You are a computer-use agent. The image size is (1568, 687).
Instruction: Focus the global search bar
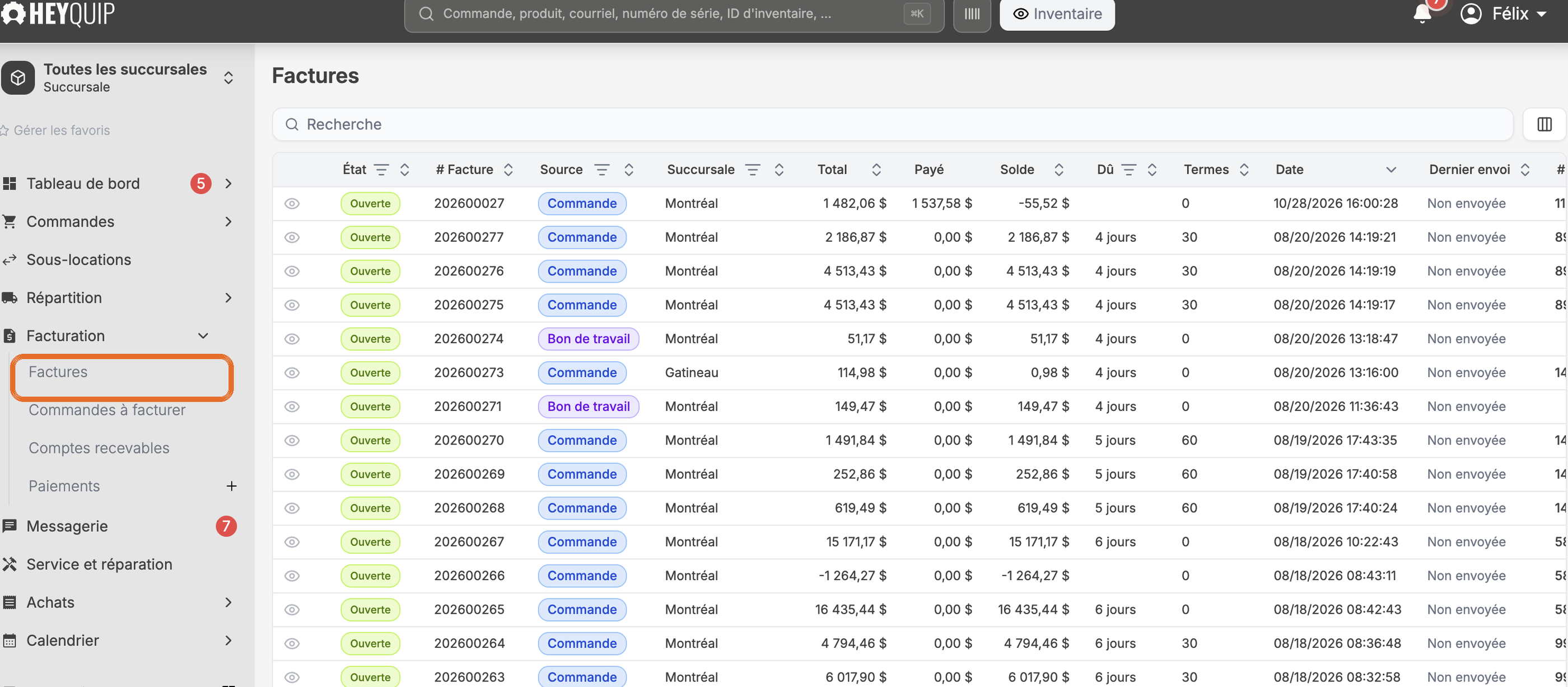point(674,13)
